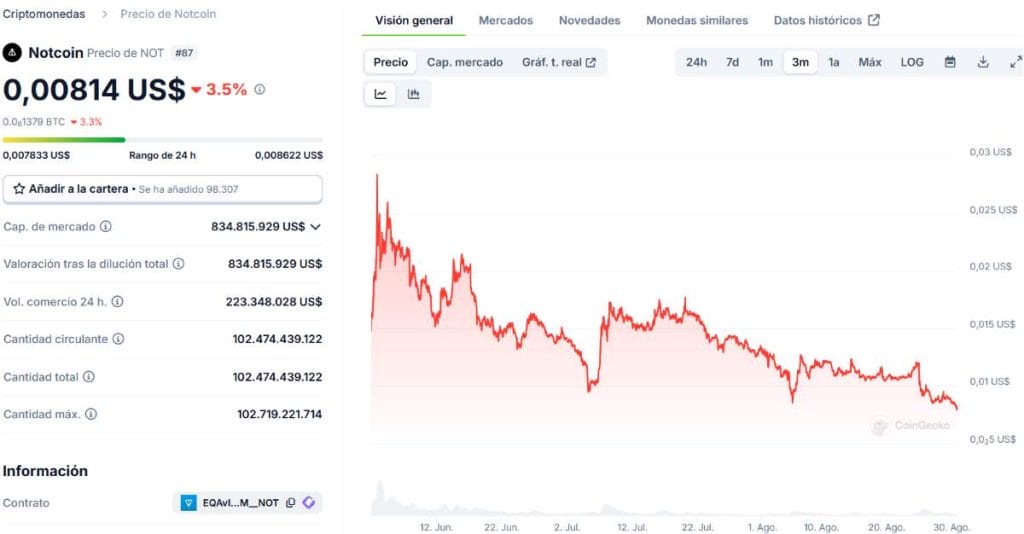
Task: Select the 1a time range
Action: coord(833,62)
